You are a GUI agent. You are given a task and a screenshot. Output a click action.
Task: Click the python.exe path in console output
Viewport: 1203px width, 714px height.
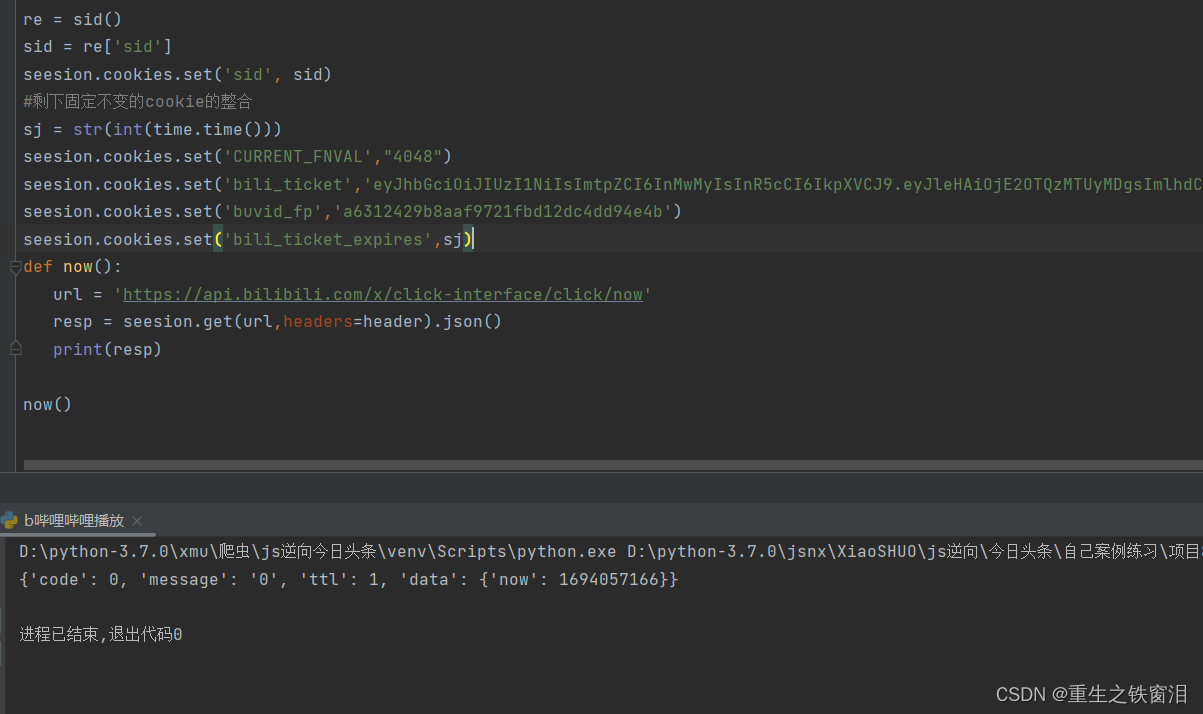point(318,551)
